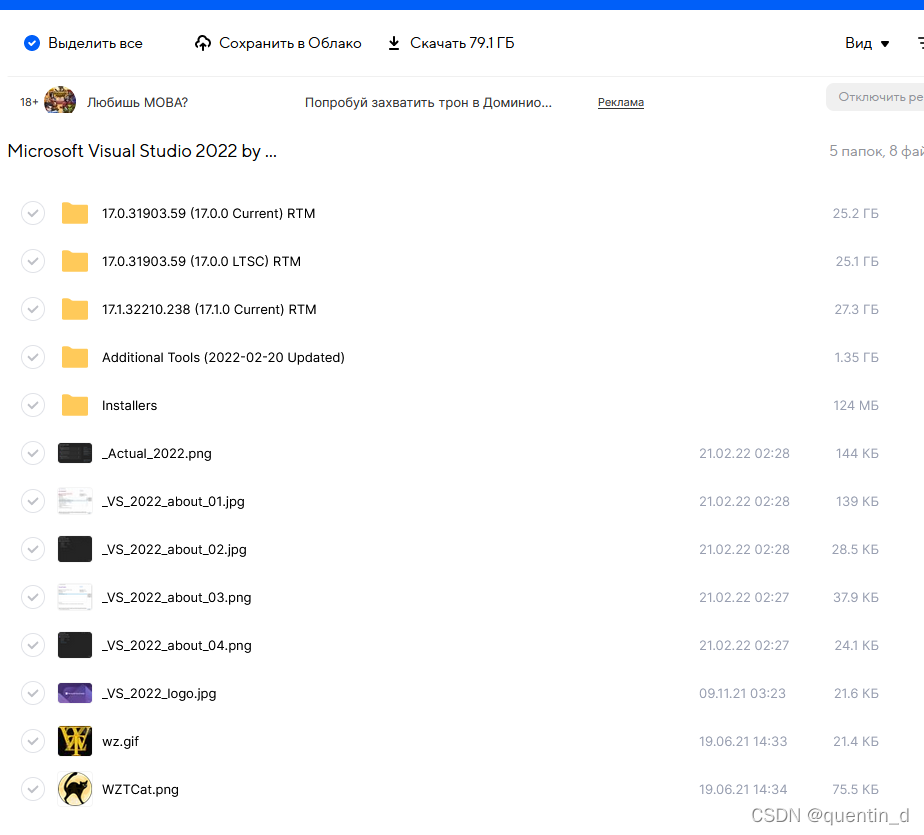Viewport: 924px width, 835px height.
Task: Select checkbox for _VS_2022_about_01.jpg
Action: pyautogui.click(x=33, y=501)
